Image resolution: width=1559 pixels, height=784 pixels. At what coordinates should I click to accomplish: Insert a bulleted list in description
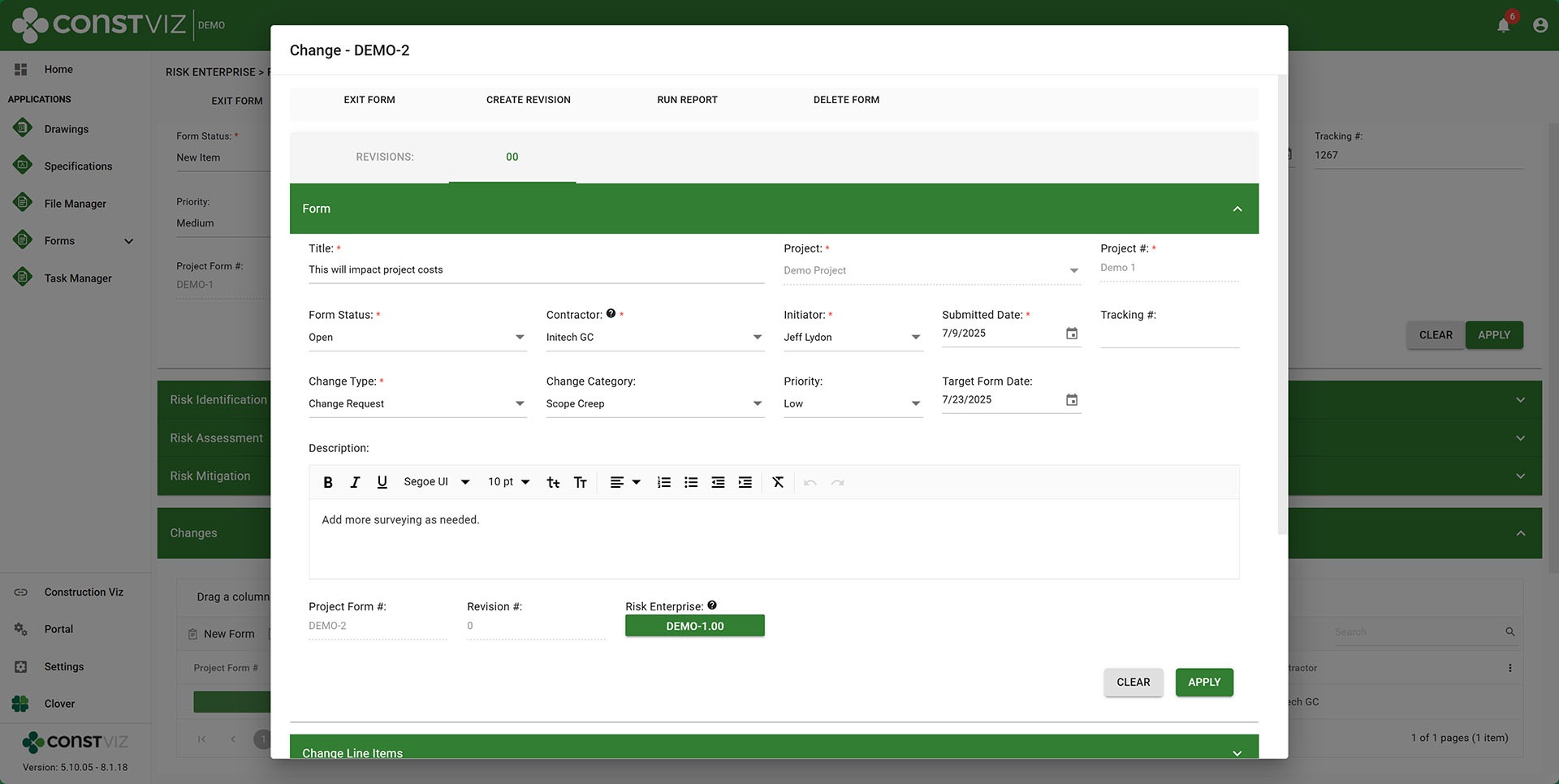click(691, 482)
